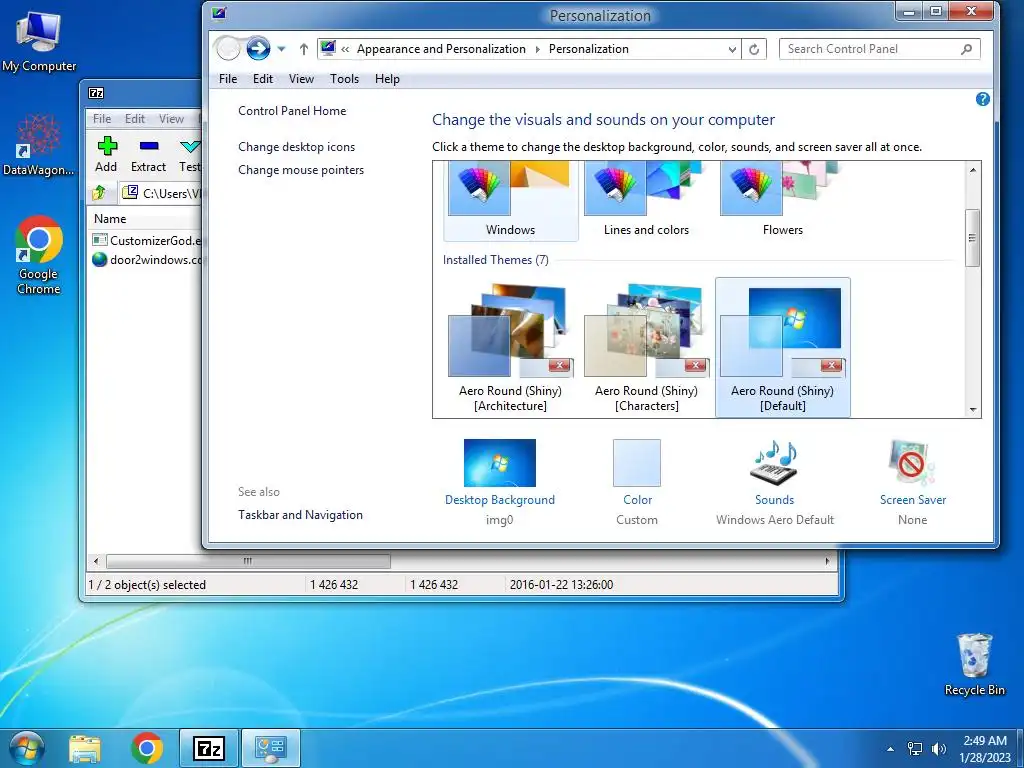
Task: Open the Help question mark icon
Action: point(982,99)
